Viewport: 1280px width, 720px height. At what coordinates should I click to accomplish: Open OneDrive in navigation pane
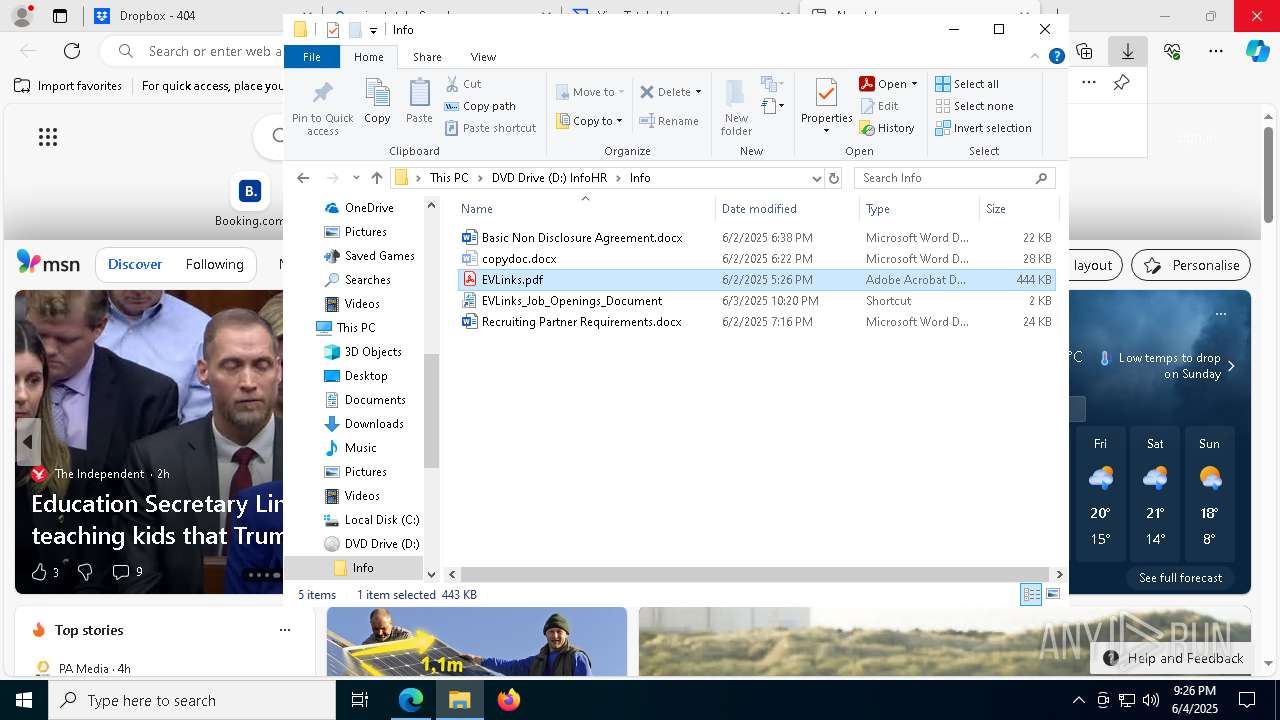pos(359,208)
